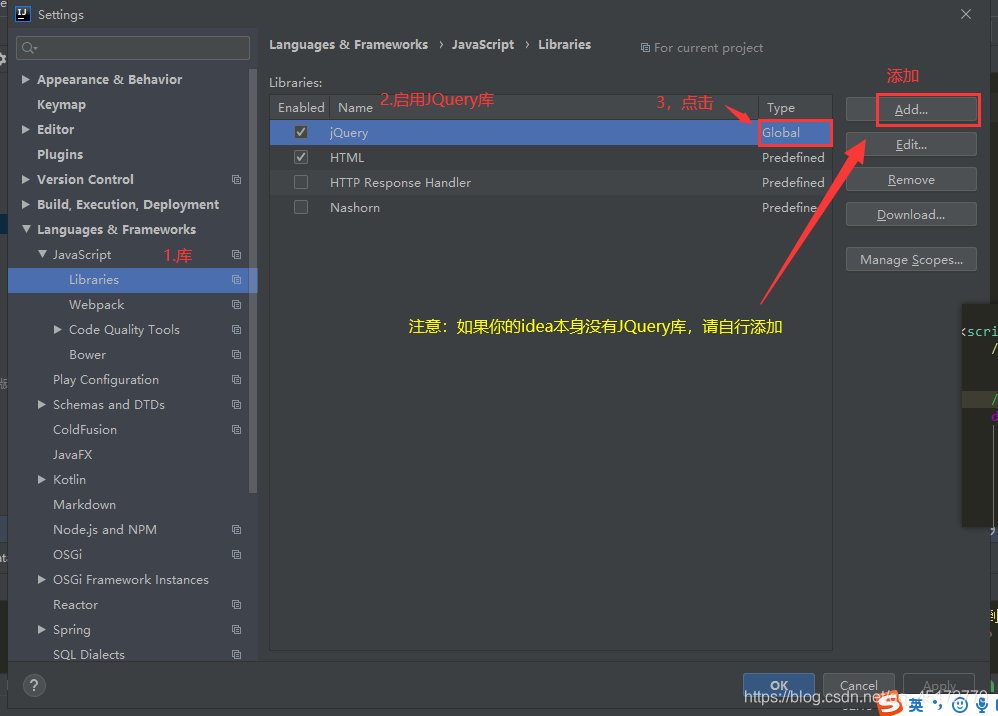Expand the Editor settings section
The image size is (998, 716).
point(25,129)
